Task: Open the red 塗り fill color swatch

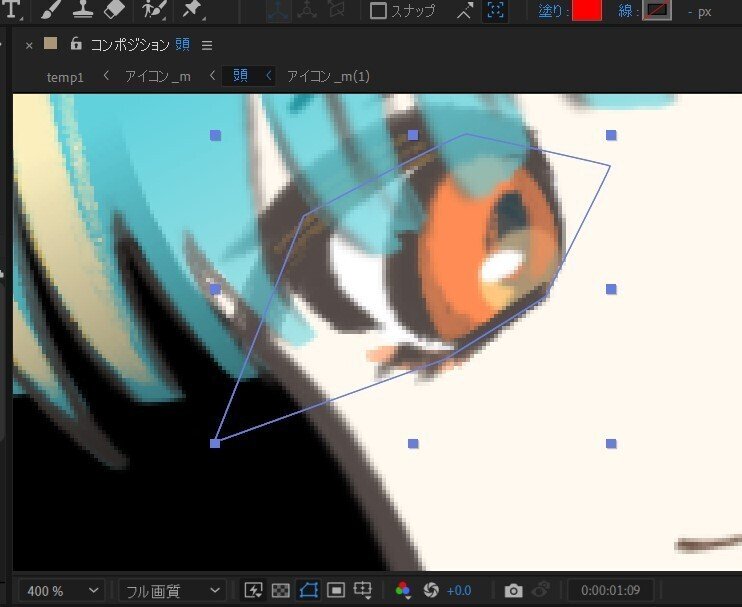Action: tap(587, 10)
